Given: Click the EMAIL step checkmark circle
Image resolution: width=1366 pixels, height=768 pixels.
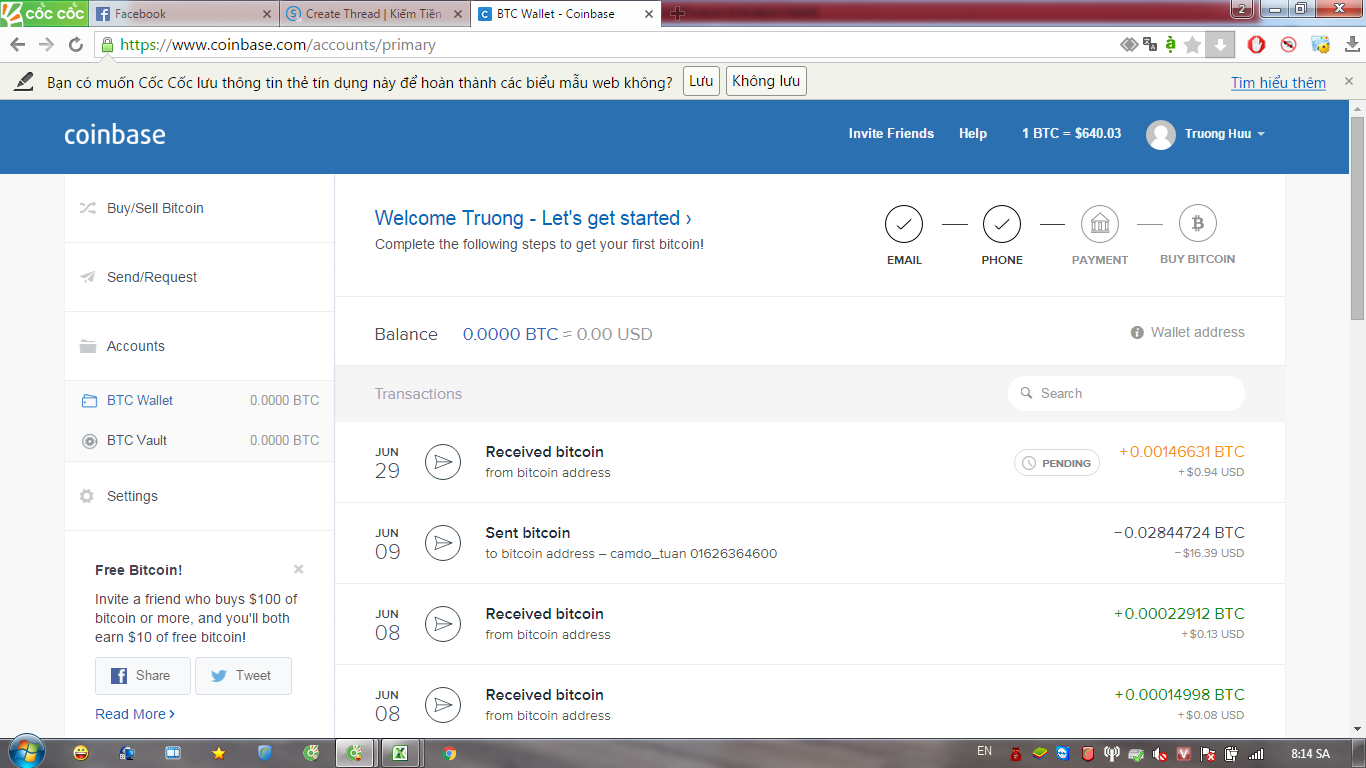Looking at the screenshot, I should [904, 224].
